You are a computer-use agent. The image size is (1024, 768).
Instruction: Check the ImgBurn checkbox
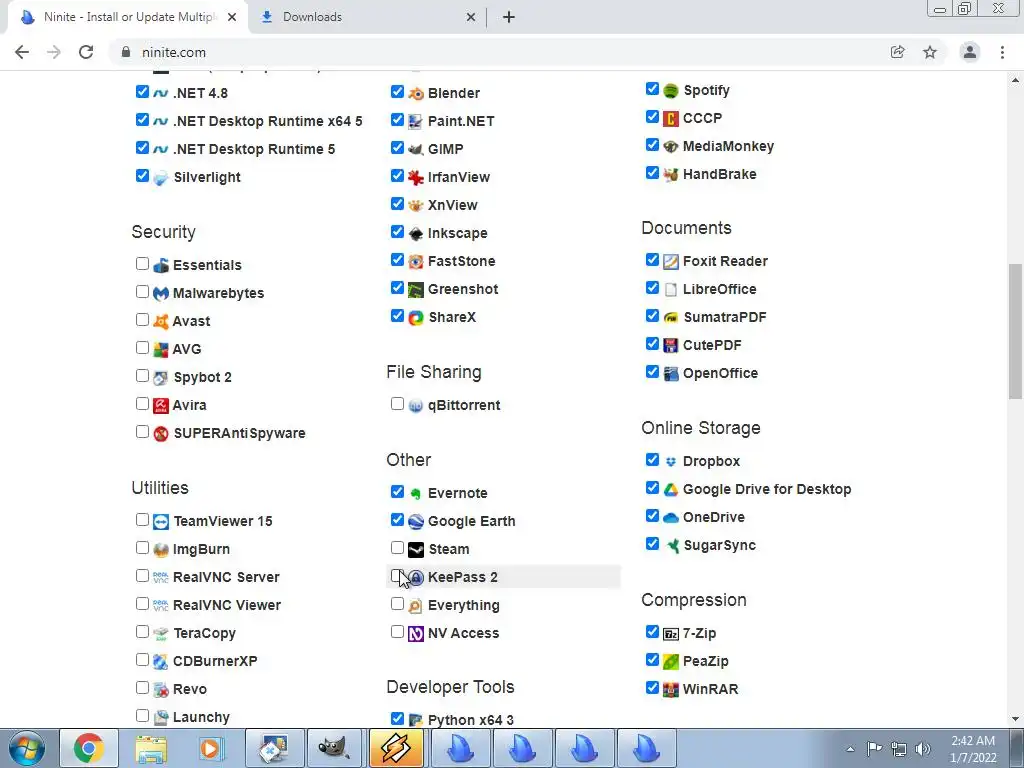(x=142, y=548)
